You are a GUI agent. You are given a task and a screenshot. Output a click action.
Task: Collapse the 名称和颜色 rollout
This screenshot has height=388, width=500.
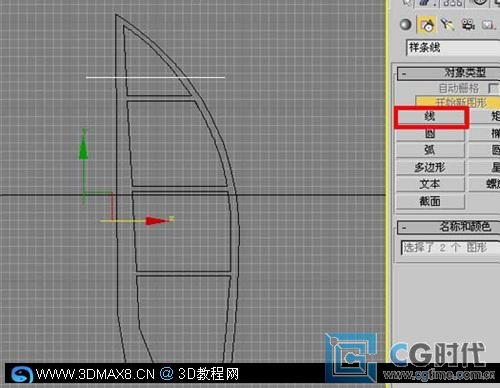[x=449, y=227]
